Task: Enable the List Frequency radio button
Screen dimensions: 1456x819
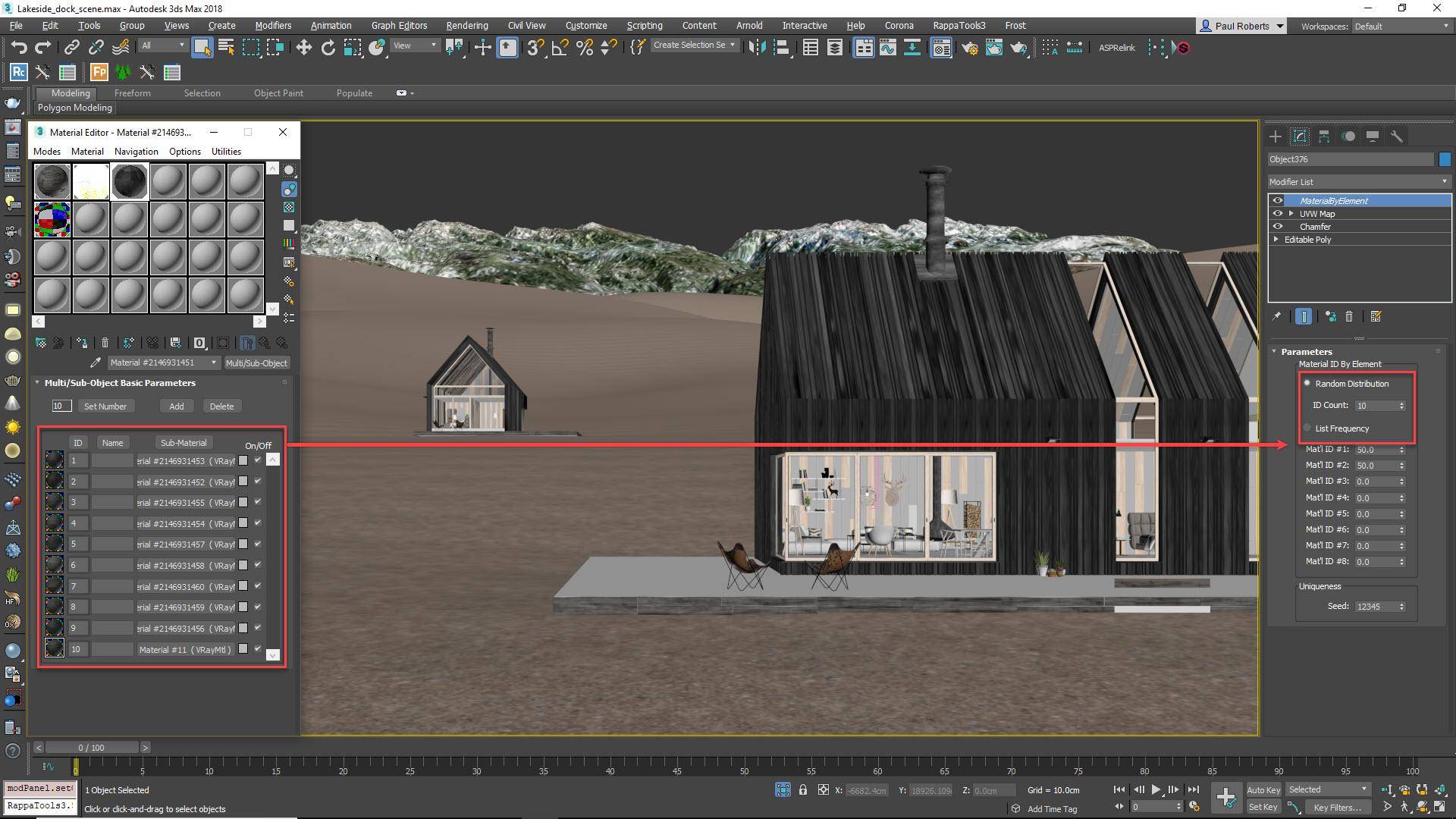Action: coord(1307,428)
